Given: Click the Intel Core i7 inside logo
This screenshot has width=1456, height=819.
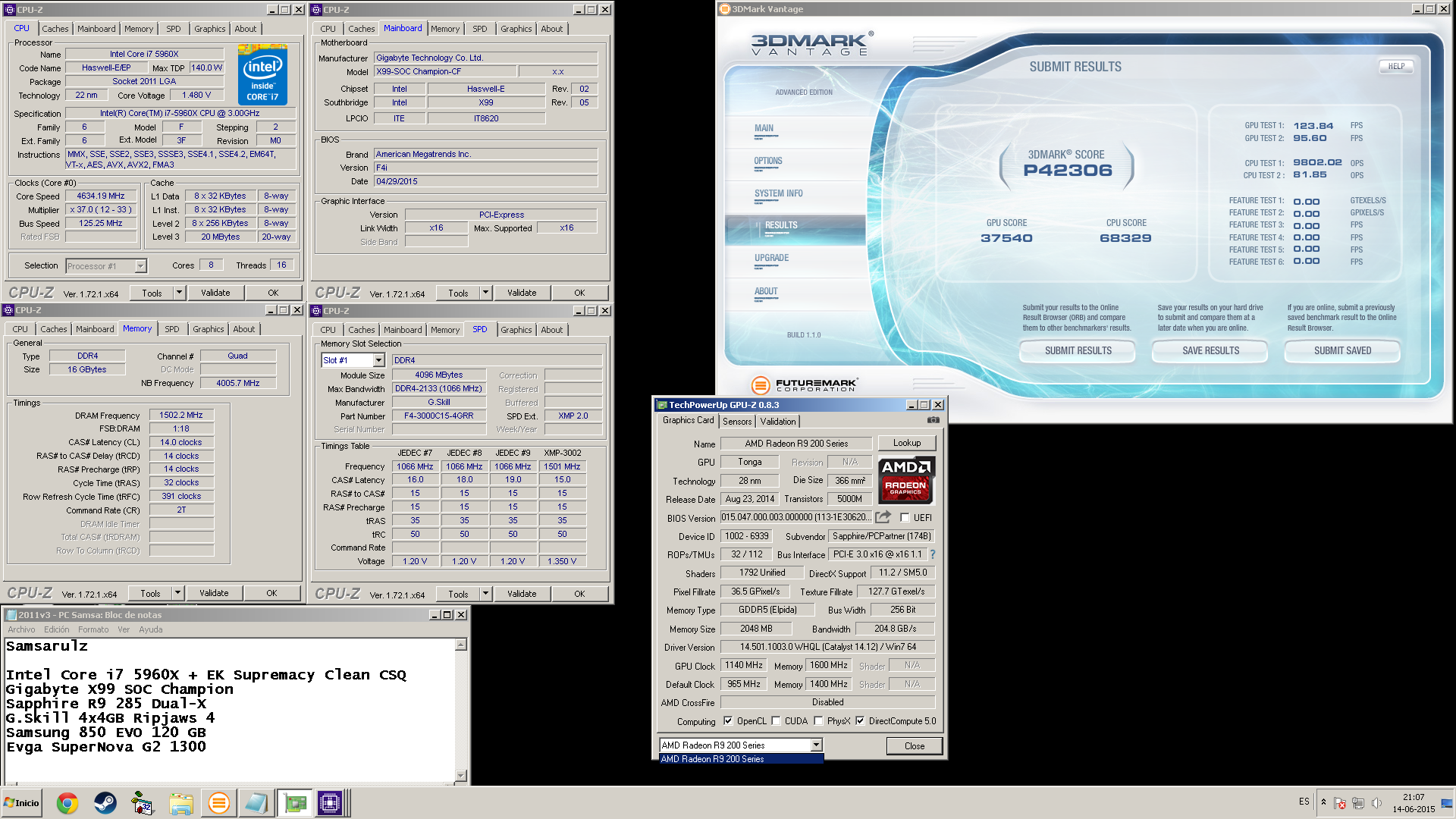Looking at the screenshot, I should coord(262,74).
